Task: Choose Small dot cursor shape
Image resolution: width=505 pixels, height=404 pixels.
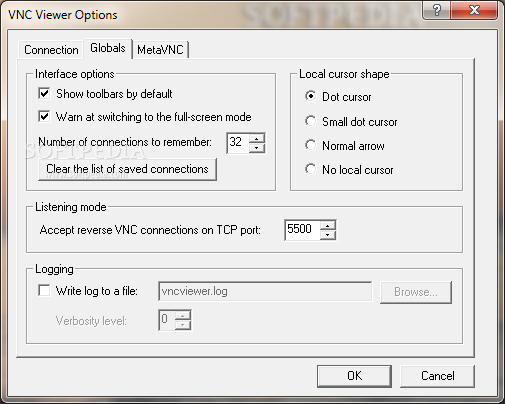Action: (310, 121)
